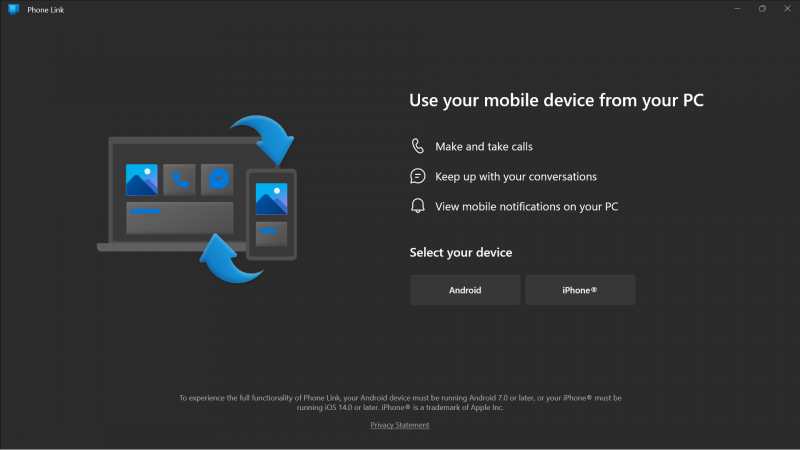Click the bell notifications icon
800x450 pixels.
(x=417, y=206)
